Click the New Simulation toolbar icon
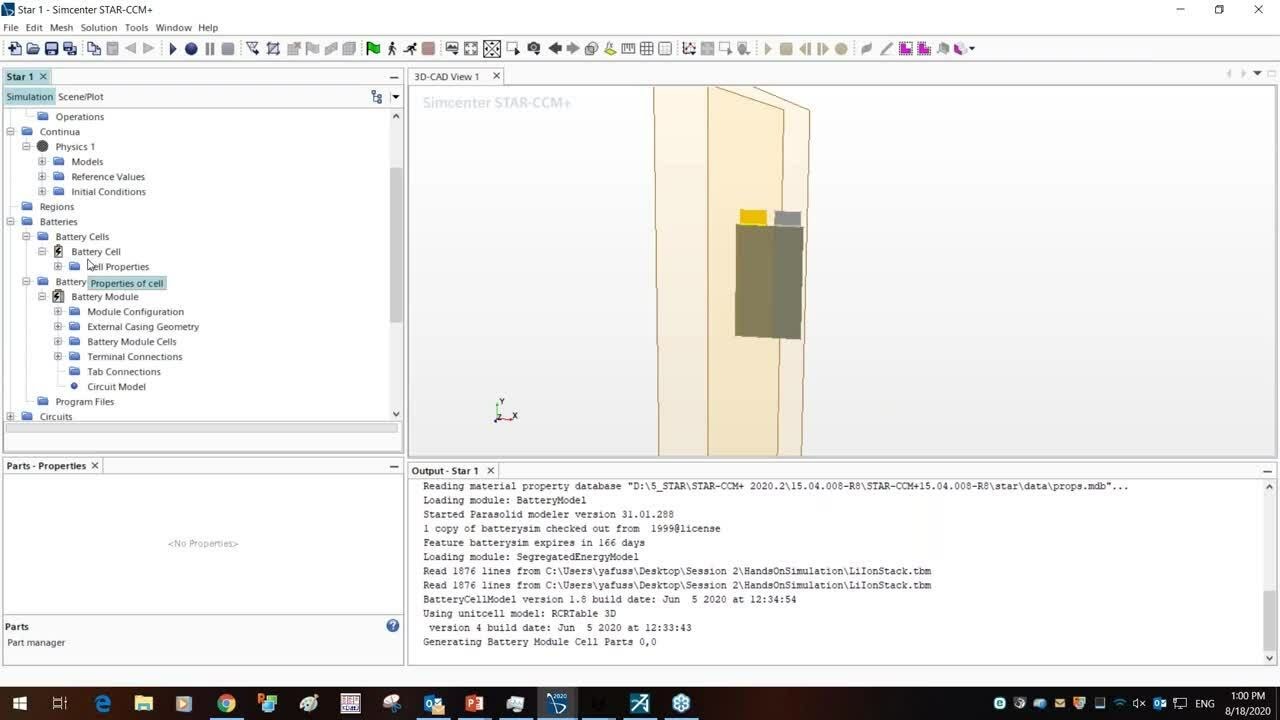 tap(14, 48)
